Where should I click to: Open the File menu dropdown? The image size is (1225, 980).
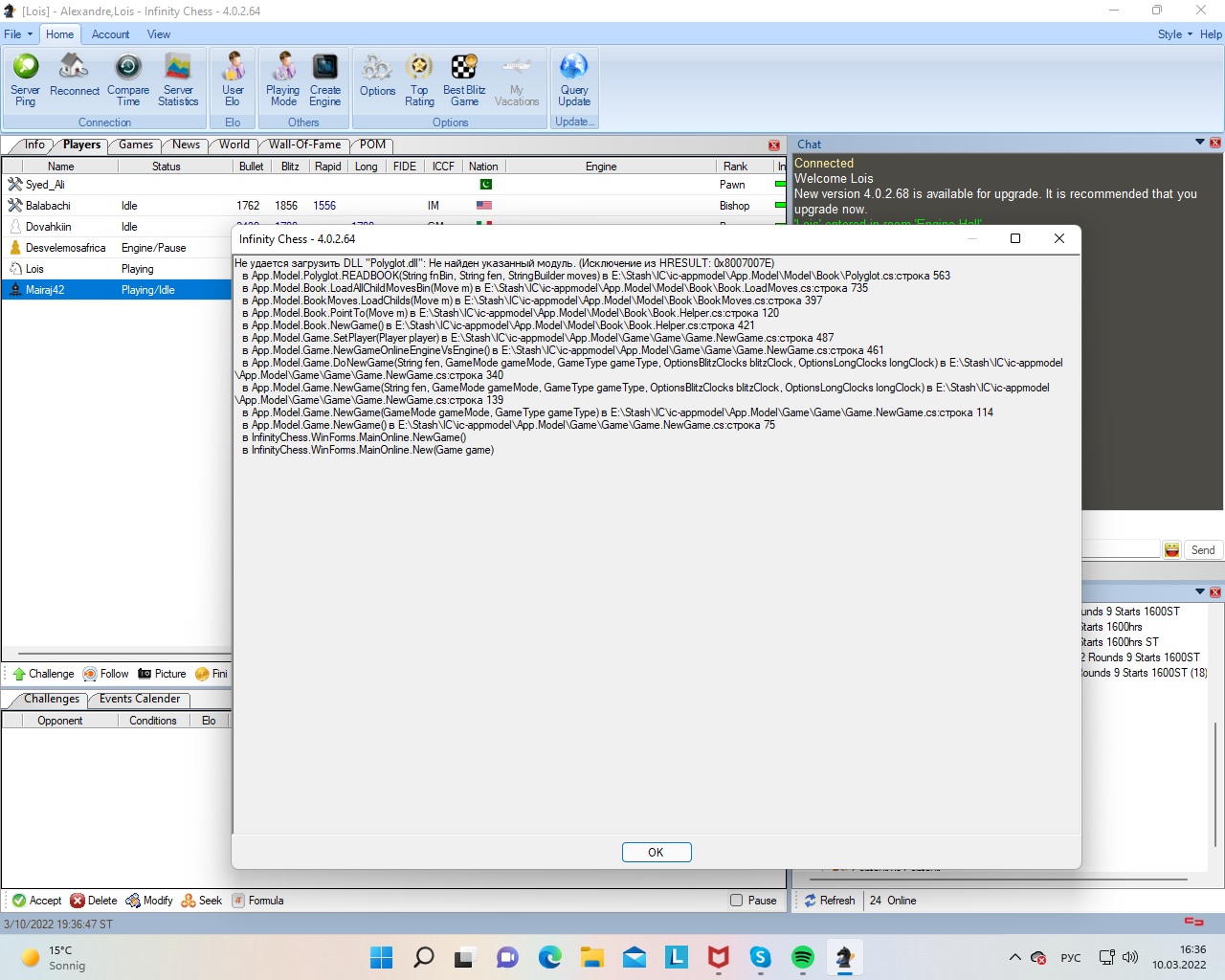[18, 34]
